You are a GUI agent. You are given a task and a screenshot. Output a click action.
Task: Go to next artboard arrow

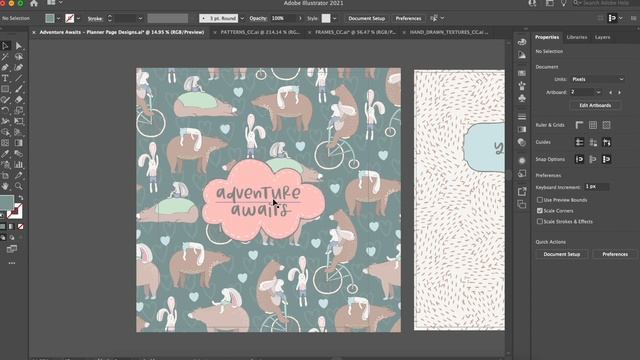[x=620, y=93]
